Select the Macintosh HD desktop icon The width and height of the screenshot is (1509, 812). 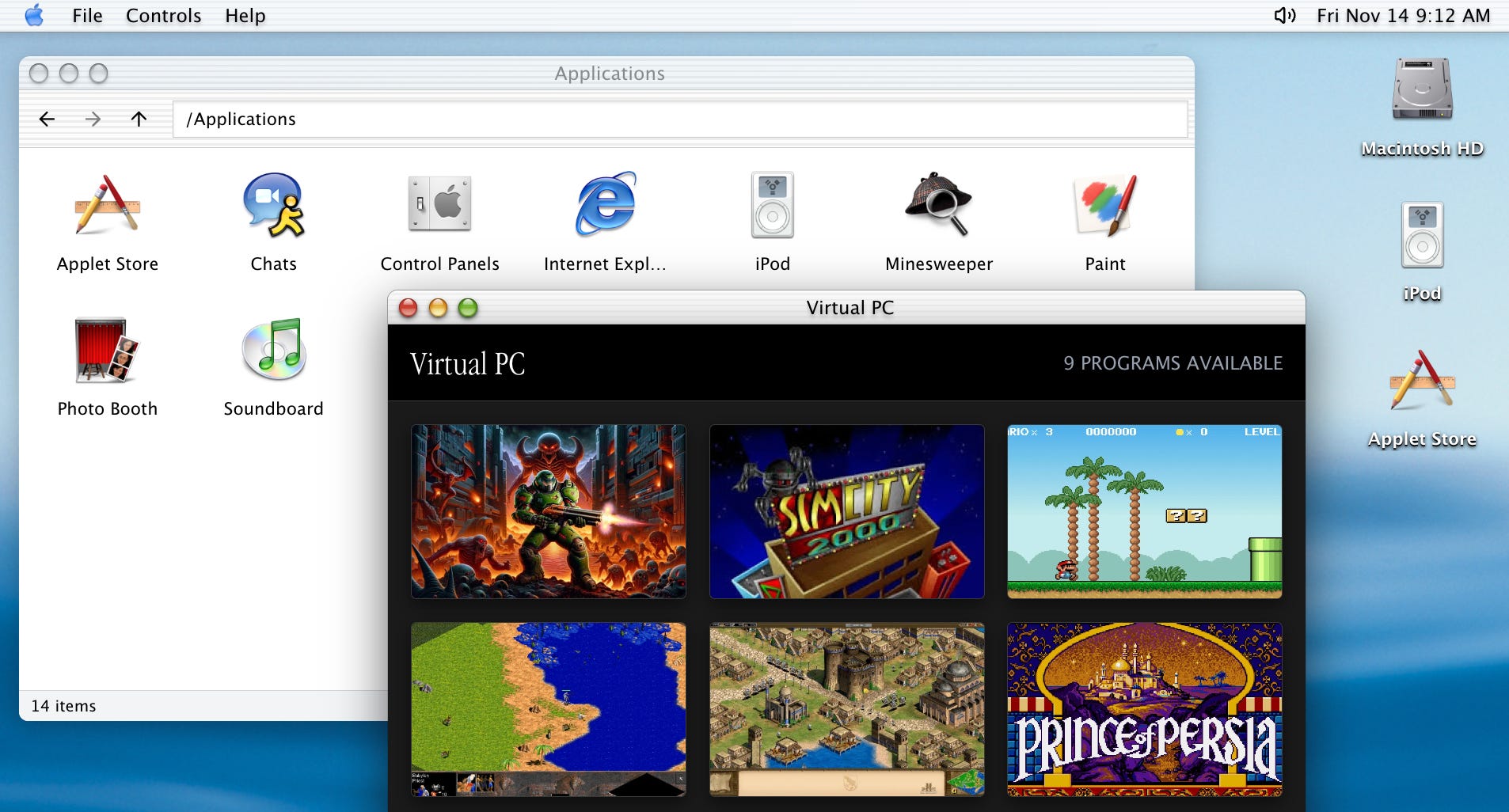click(1422, 89)
